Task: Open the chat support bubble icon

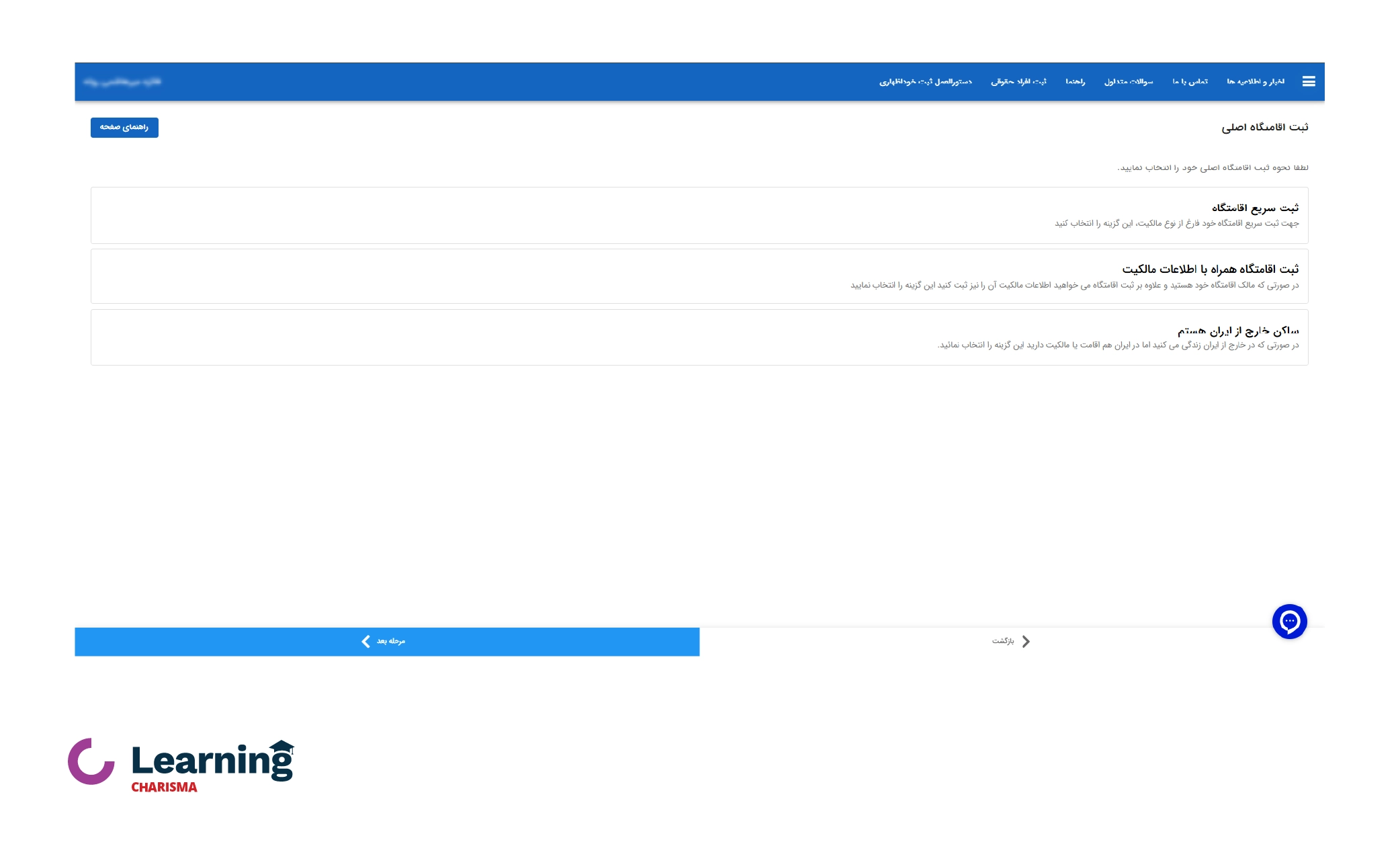Action: 1289,622
